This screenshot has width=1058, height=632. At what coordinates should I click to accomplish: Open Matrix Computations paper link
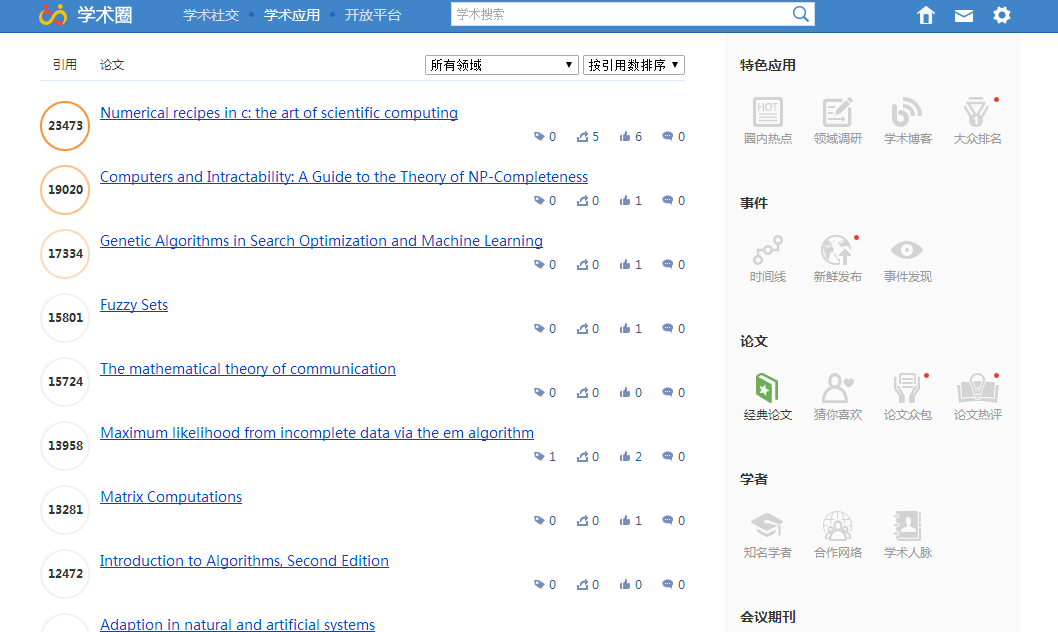click(171, 497)
